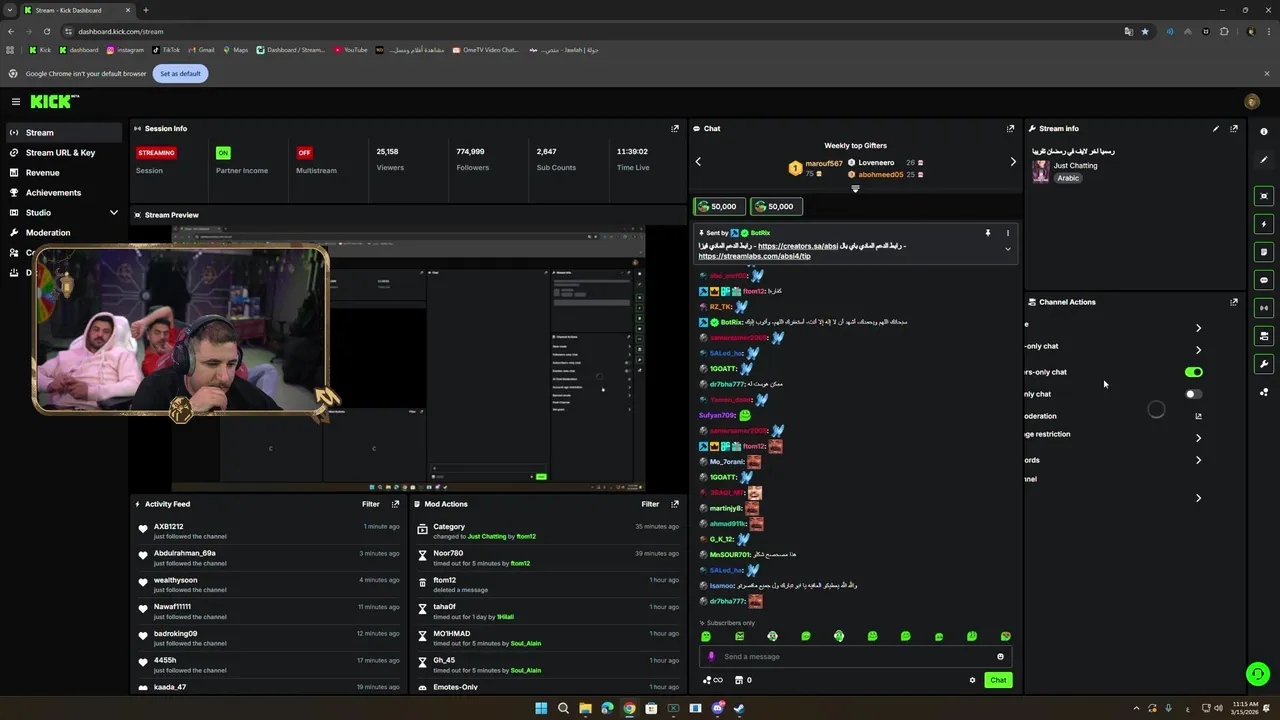
Task: Open the hamburger menu beside the Kick logo
Action: pos(16,101)
